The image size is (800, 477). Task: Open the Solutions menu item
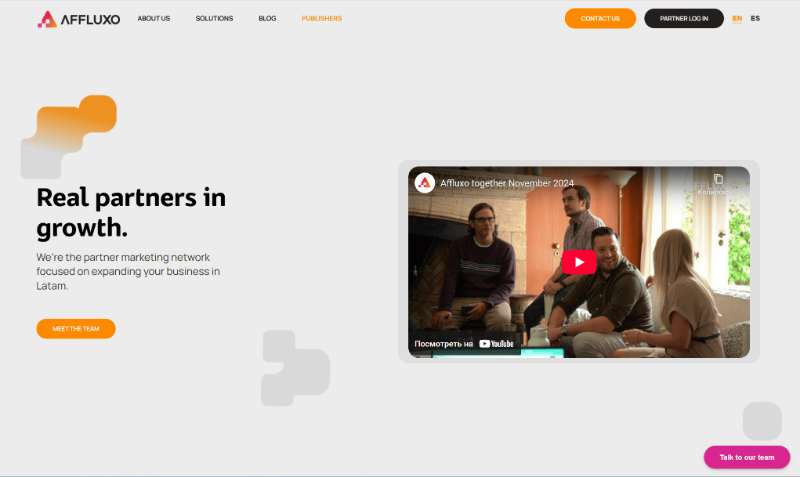[214, 18]
